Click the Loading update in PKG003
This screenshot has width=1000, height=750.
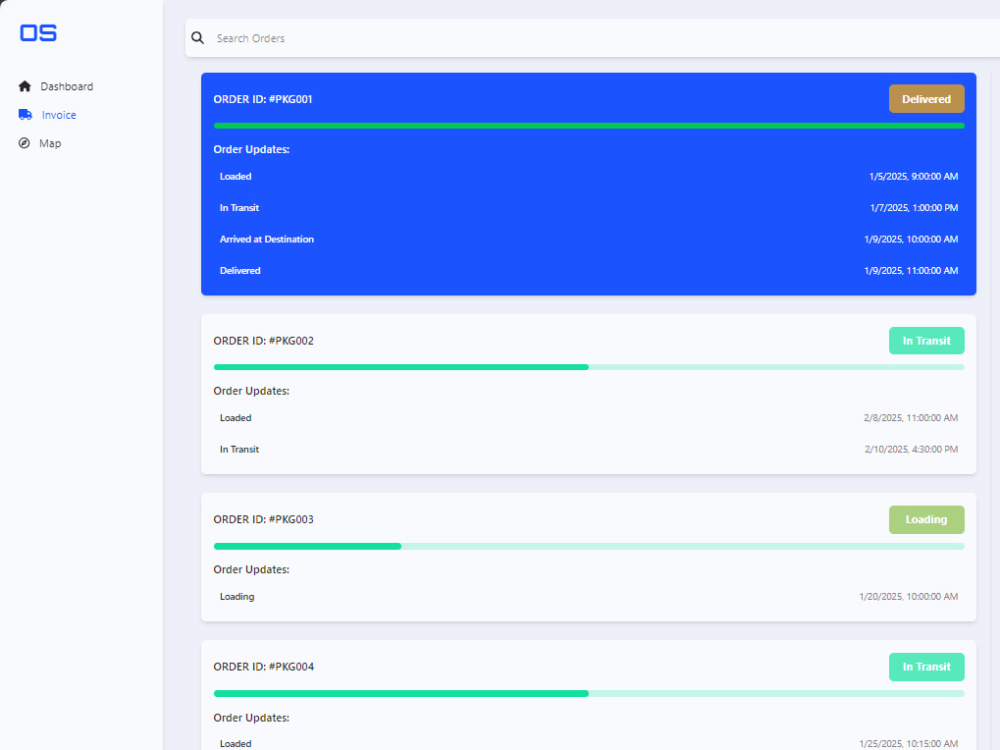click(x=237, y=596)
